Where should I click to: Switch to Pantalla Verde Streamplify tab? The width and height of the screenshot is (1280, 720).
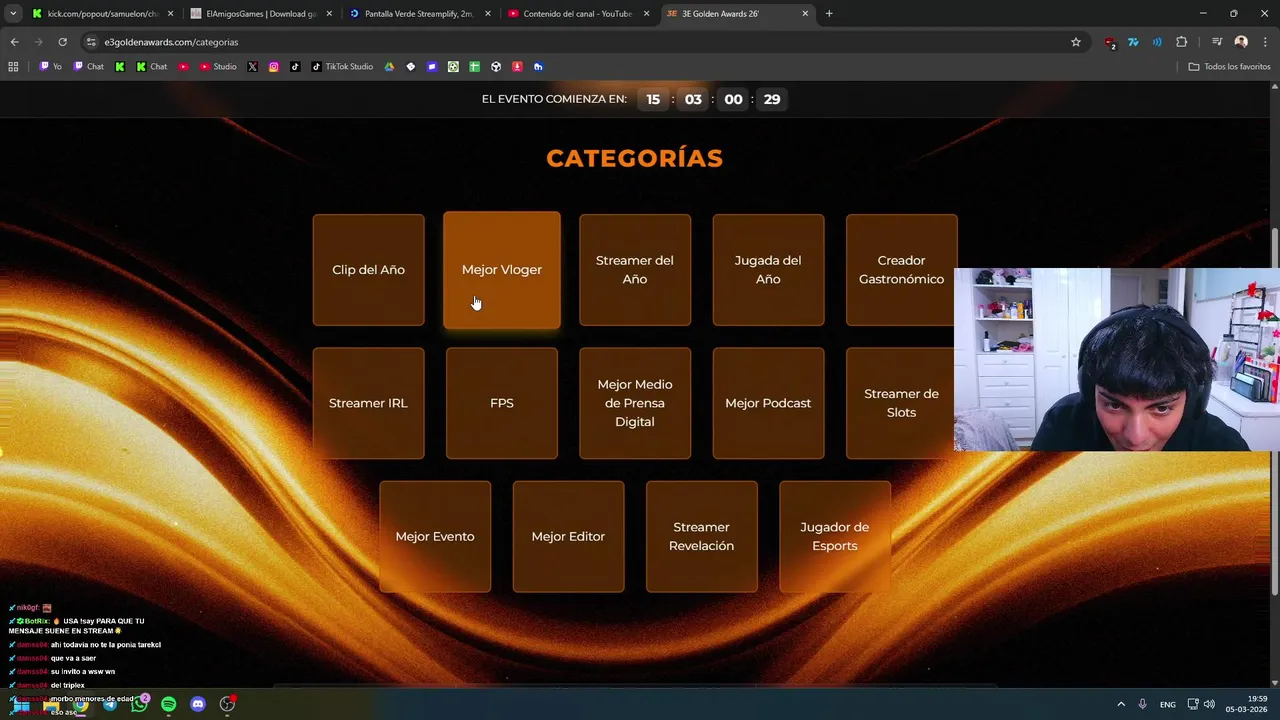click(x=420, y=14)
